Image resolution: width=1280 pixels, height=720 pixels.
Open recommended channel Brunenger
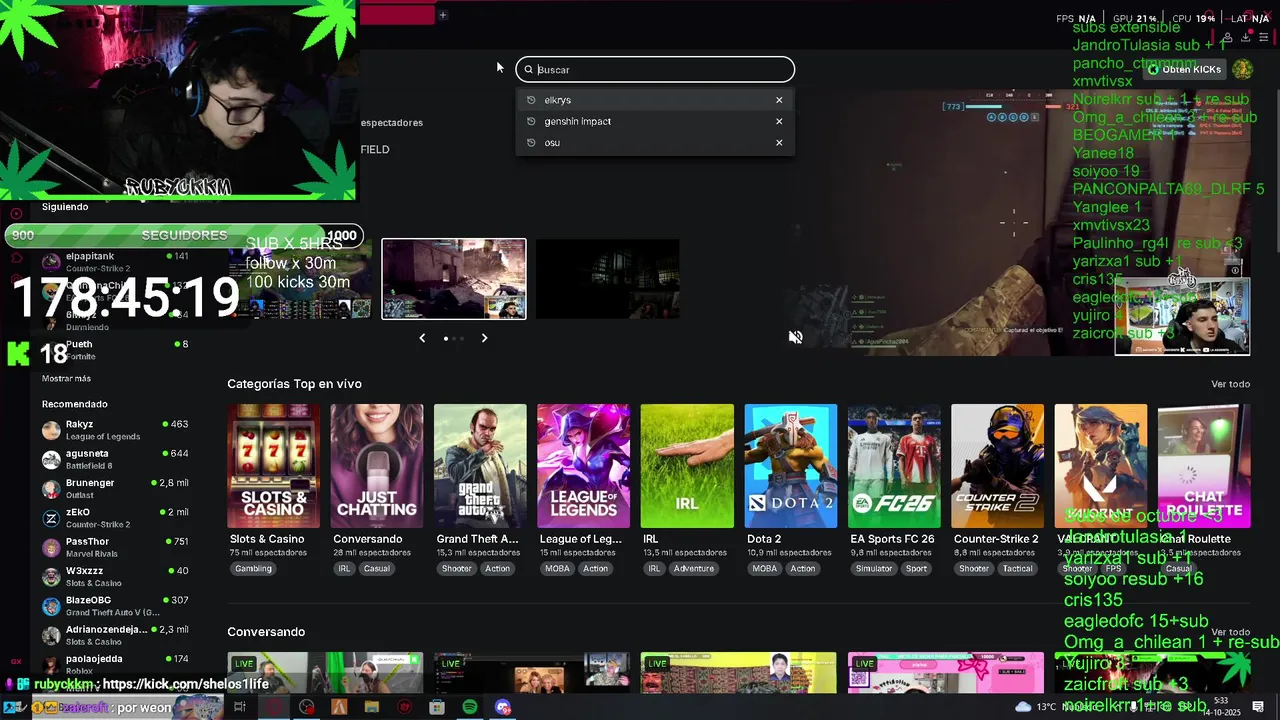click(x=115, y=488)
